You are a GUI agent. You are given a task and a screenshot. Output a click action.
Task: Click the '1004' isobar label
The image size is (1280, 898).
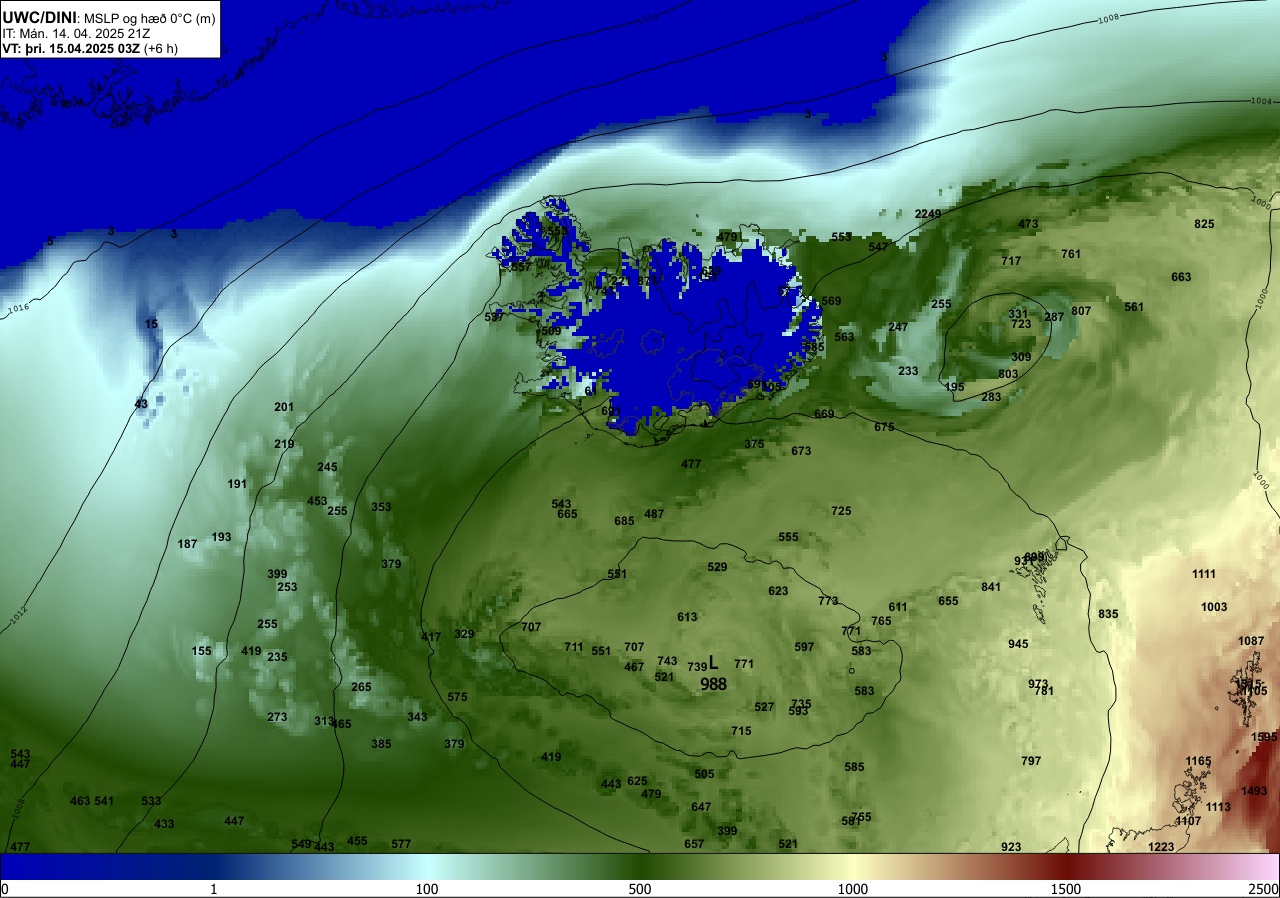1261,101
